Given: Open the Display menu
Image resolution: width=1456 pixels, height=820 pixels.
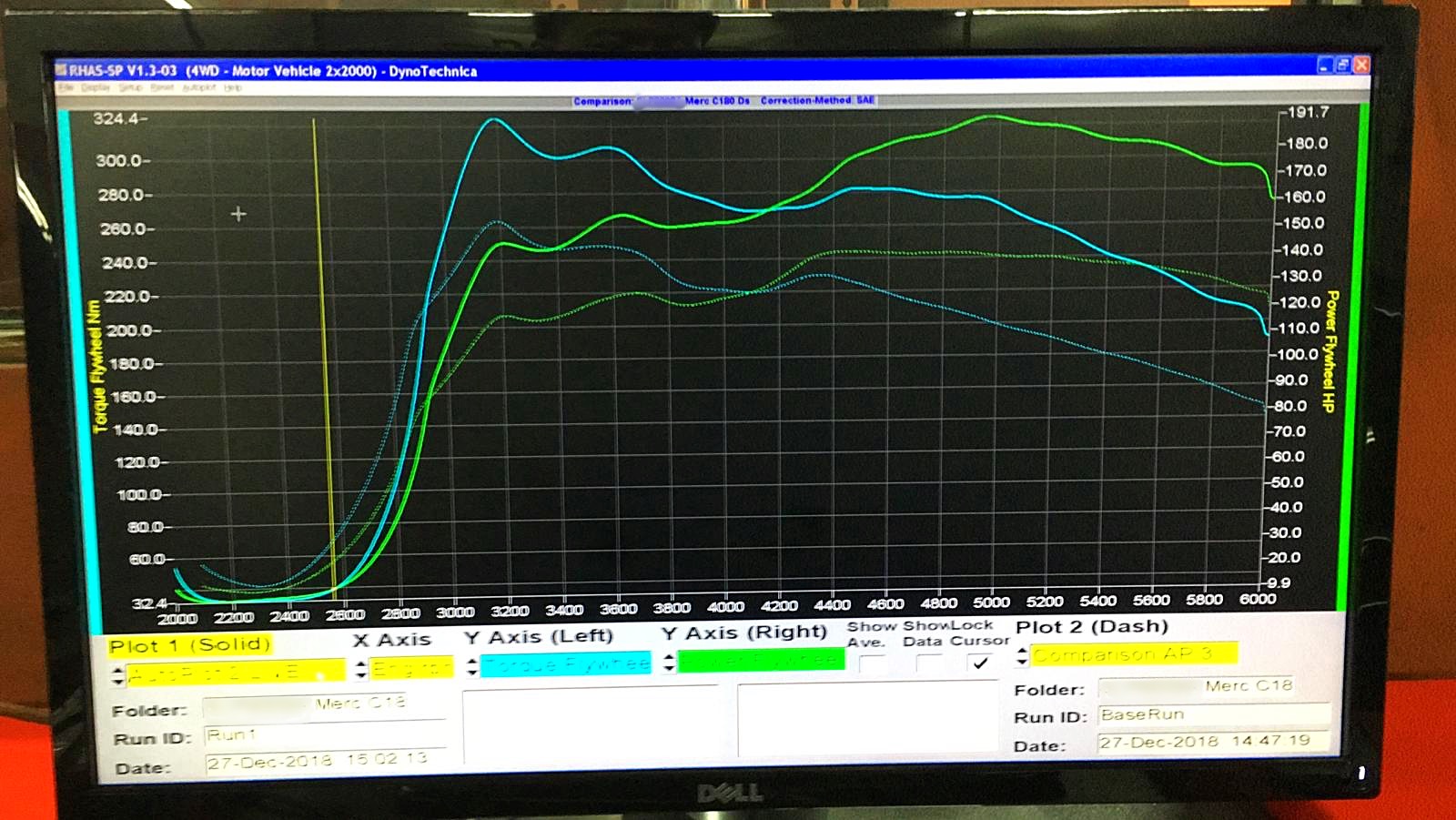Looking at the screenshot, I should tap(96, 87).
